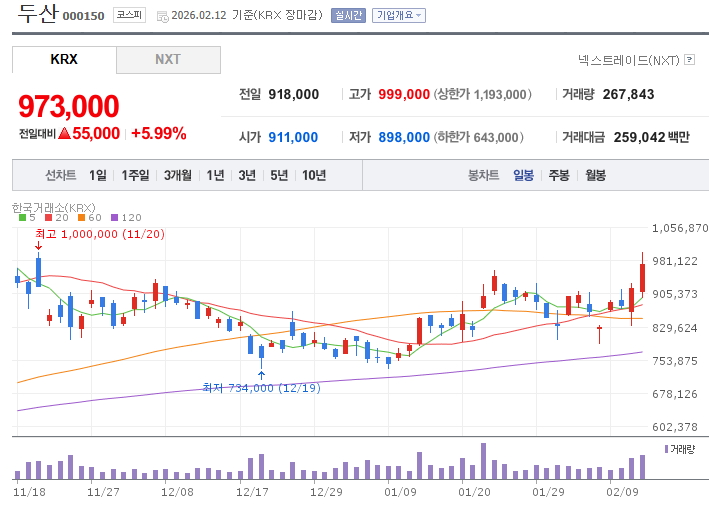
Task: Click the 최저 734,000 (12/19) label
Action: (x=261, y=388)
